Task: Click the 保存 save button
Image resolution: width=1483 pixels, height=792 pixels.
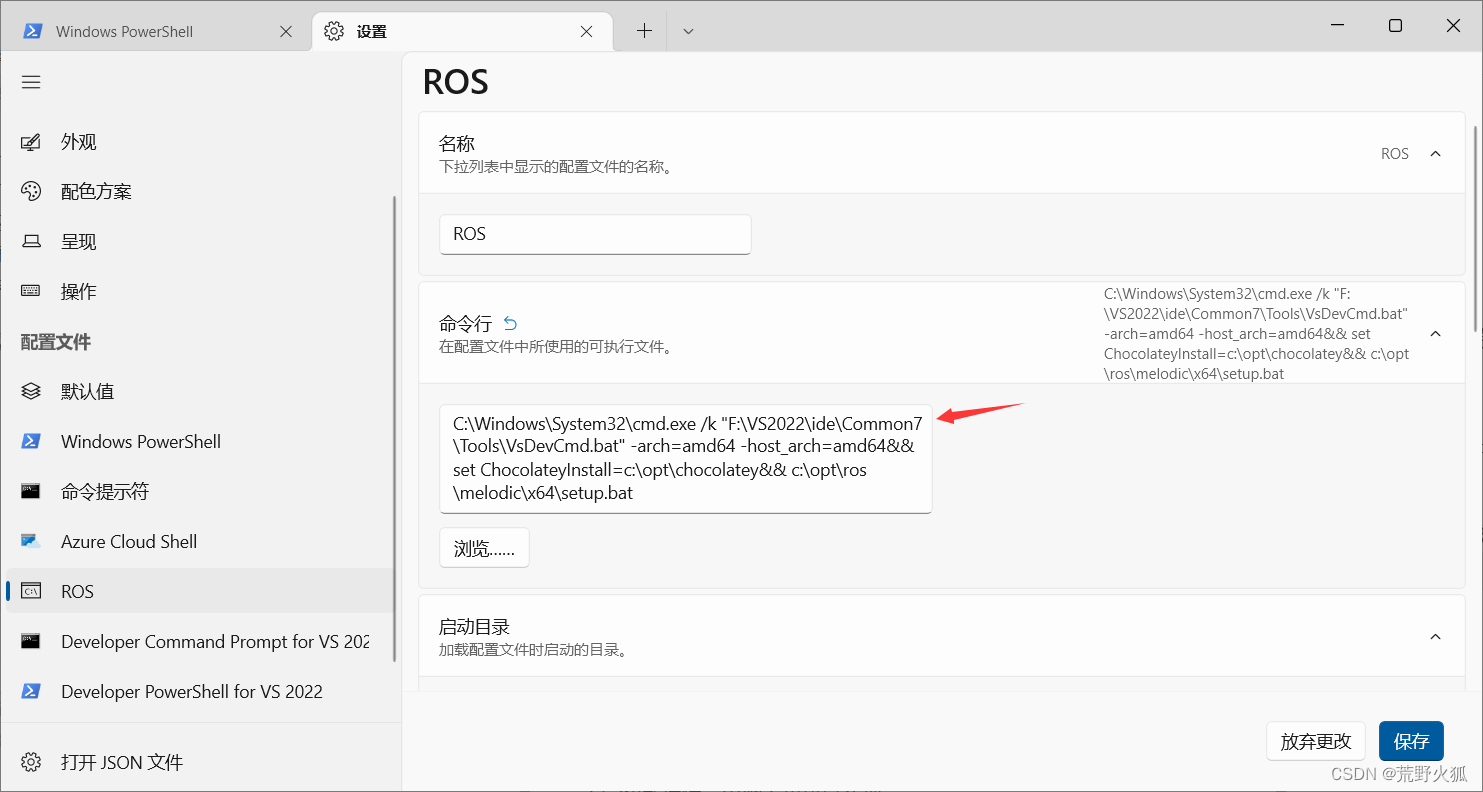Action: [1411, 741]
